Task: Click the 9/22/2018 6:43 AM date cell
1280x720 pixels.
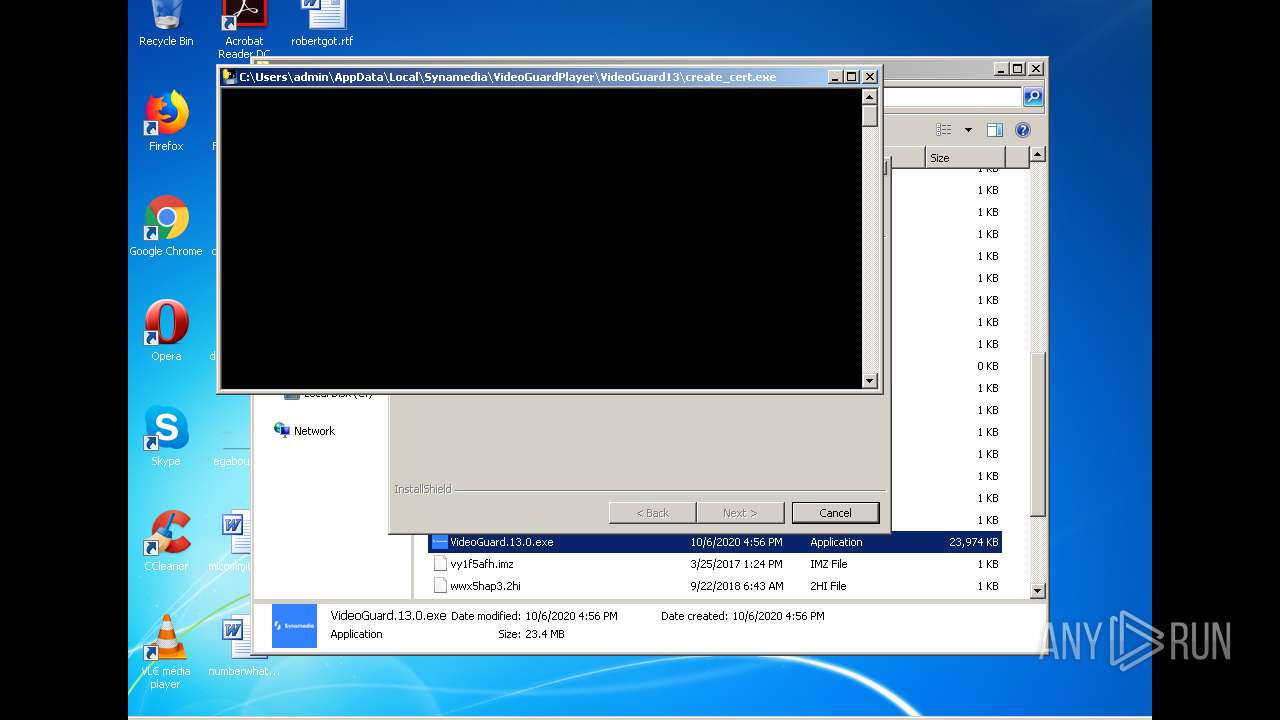Action: coord(737,586)
